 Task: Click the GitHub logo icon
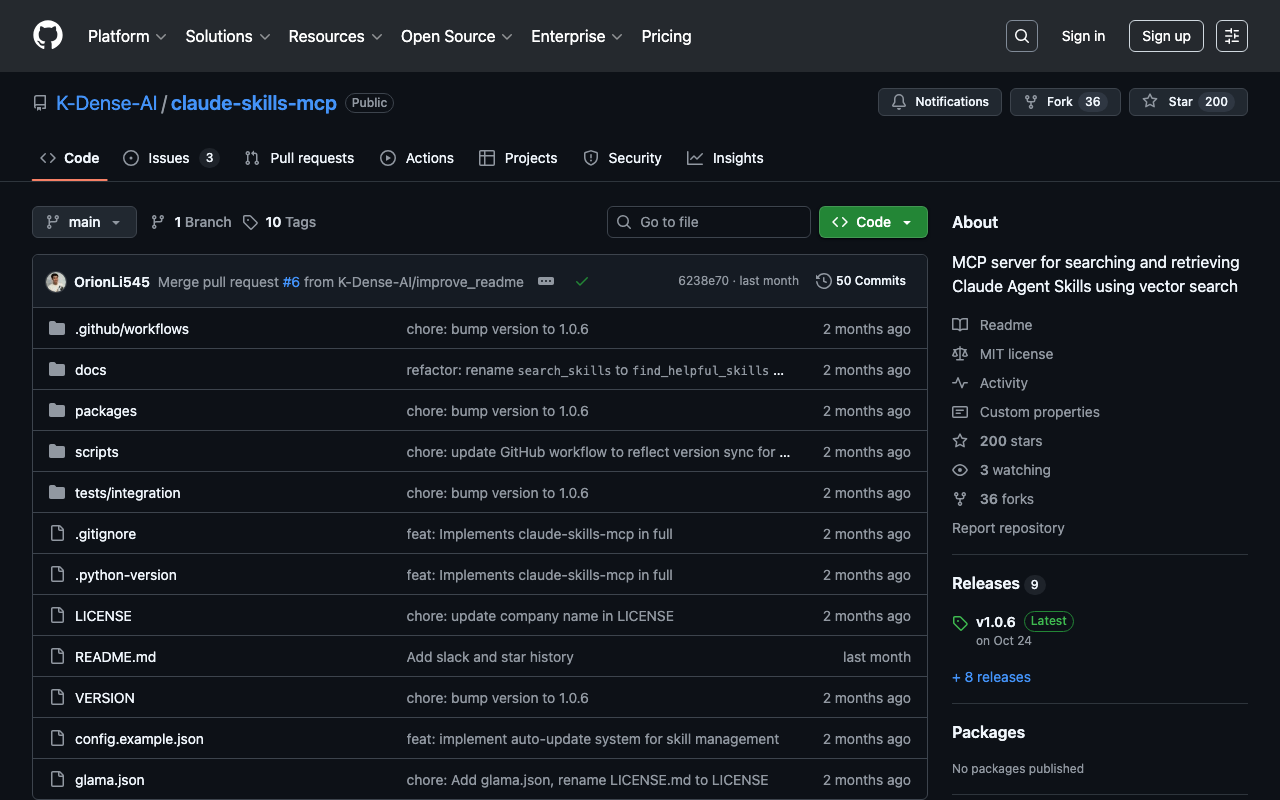pyautogui.click(x=48, y=36)
